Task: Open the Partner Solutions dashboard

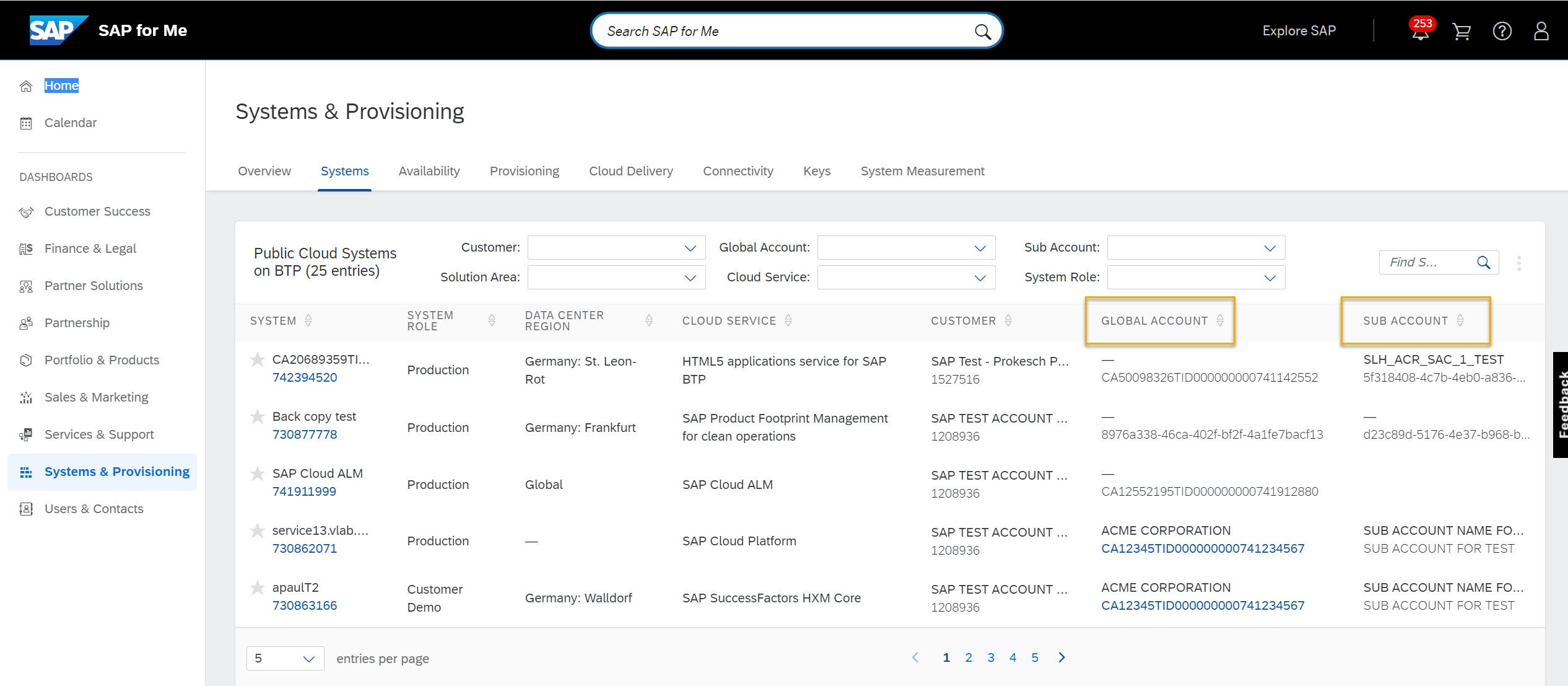Action: (x=95, y=285)
